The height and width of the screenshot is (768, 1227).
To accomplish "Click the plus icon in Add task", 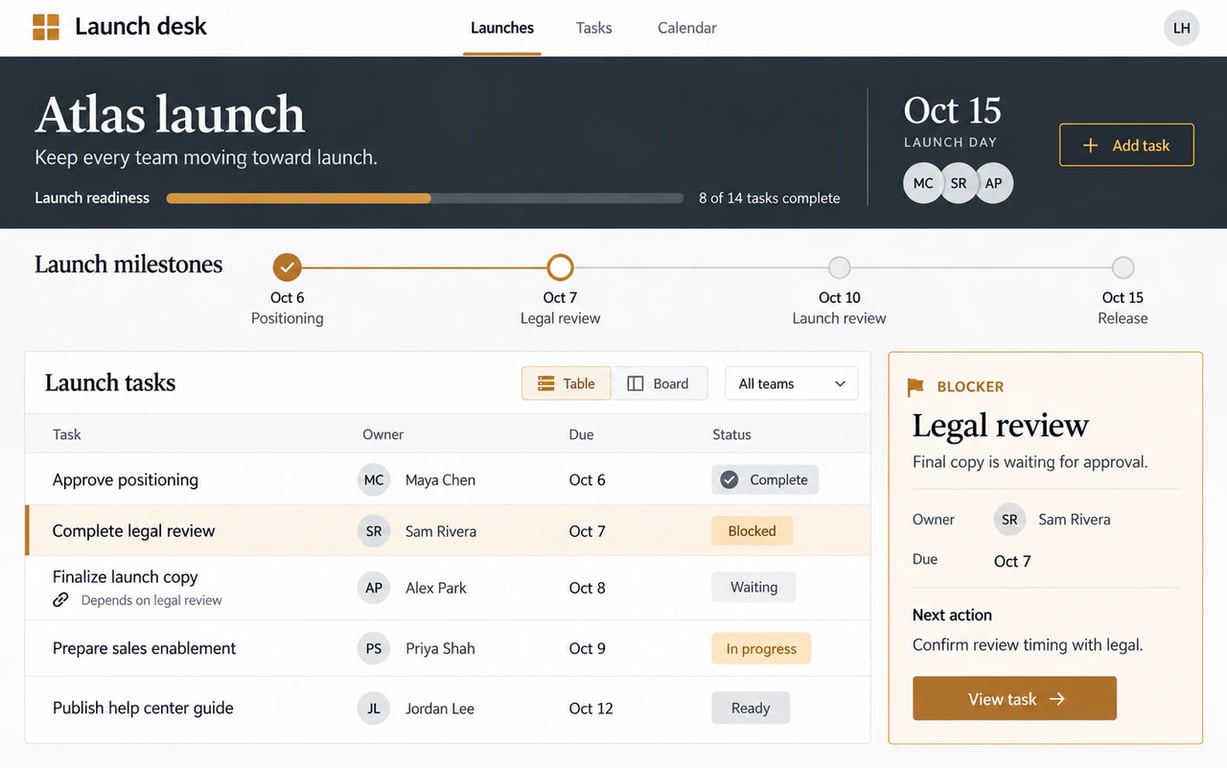I will point(1091,146).
